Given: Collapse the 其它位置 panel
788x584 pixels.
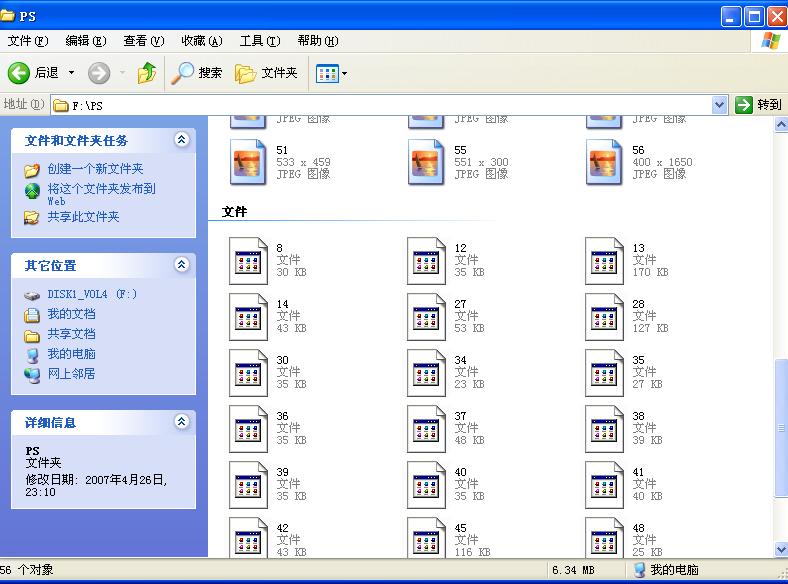Looking at the screenshot, I should pos(181,264).
